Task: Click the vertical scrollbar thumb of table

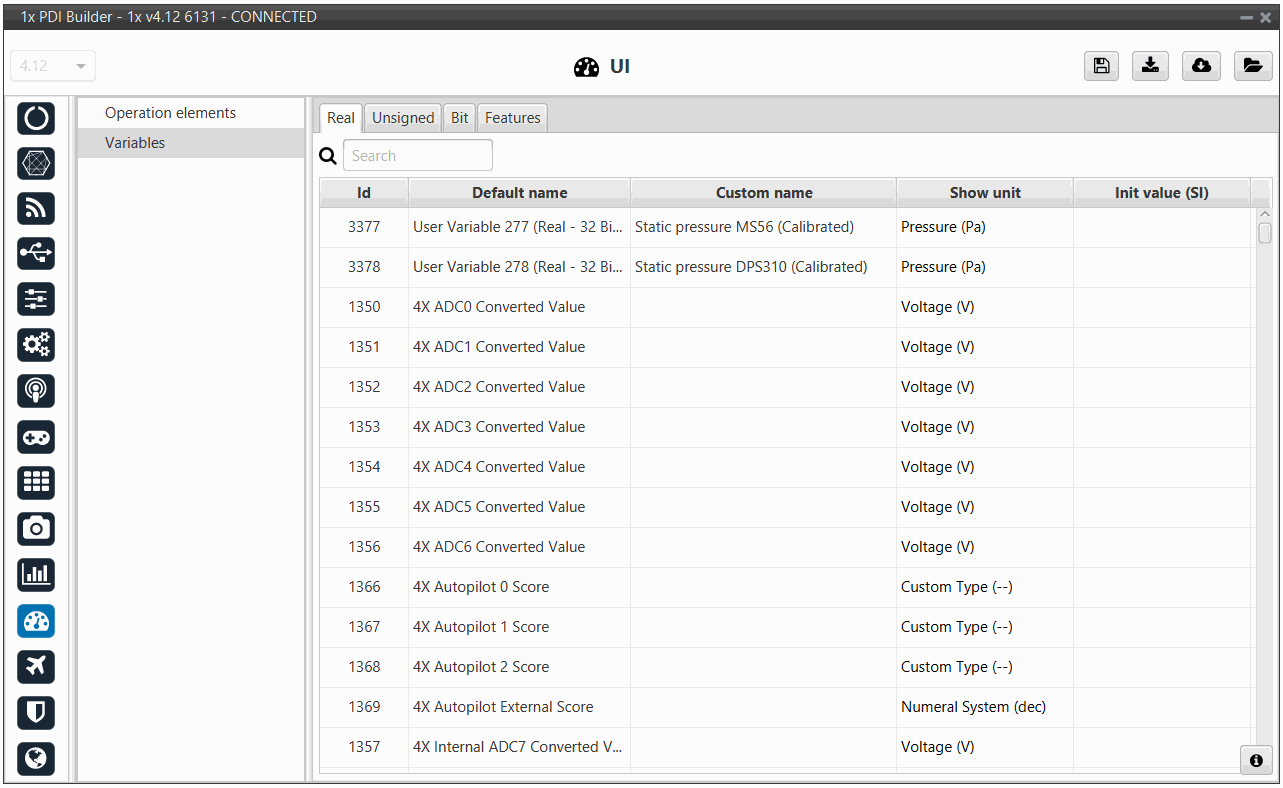Action: [x=1265, y=233]
